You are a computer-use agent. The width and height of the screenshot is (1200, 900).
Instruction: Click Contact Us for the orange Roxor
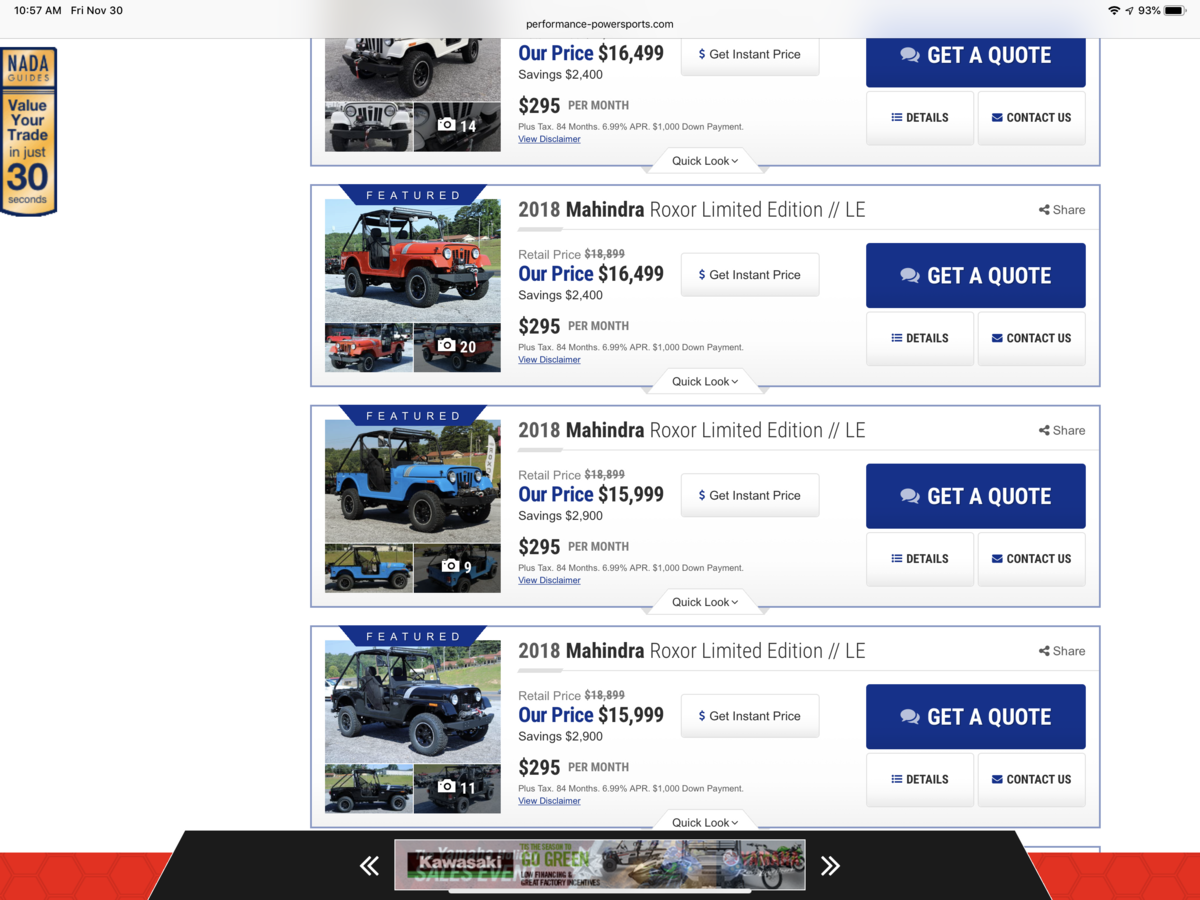click(x=1031, y=338)
